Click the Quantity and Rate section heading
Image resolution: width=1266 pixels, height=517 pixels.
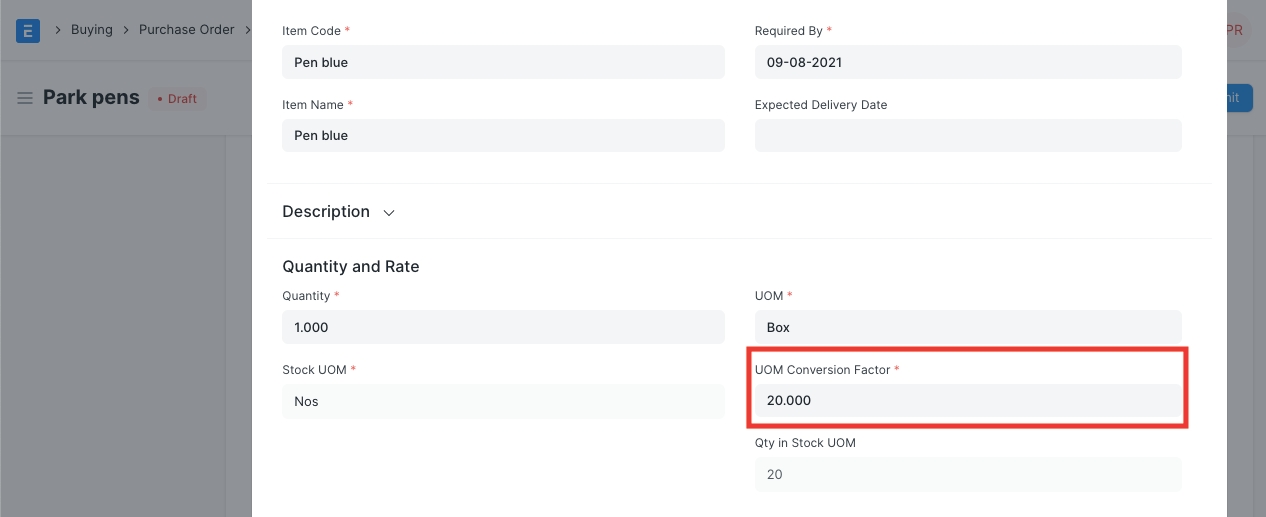[x=351, y=267]
